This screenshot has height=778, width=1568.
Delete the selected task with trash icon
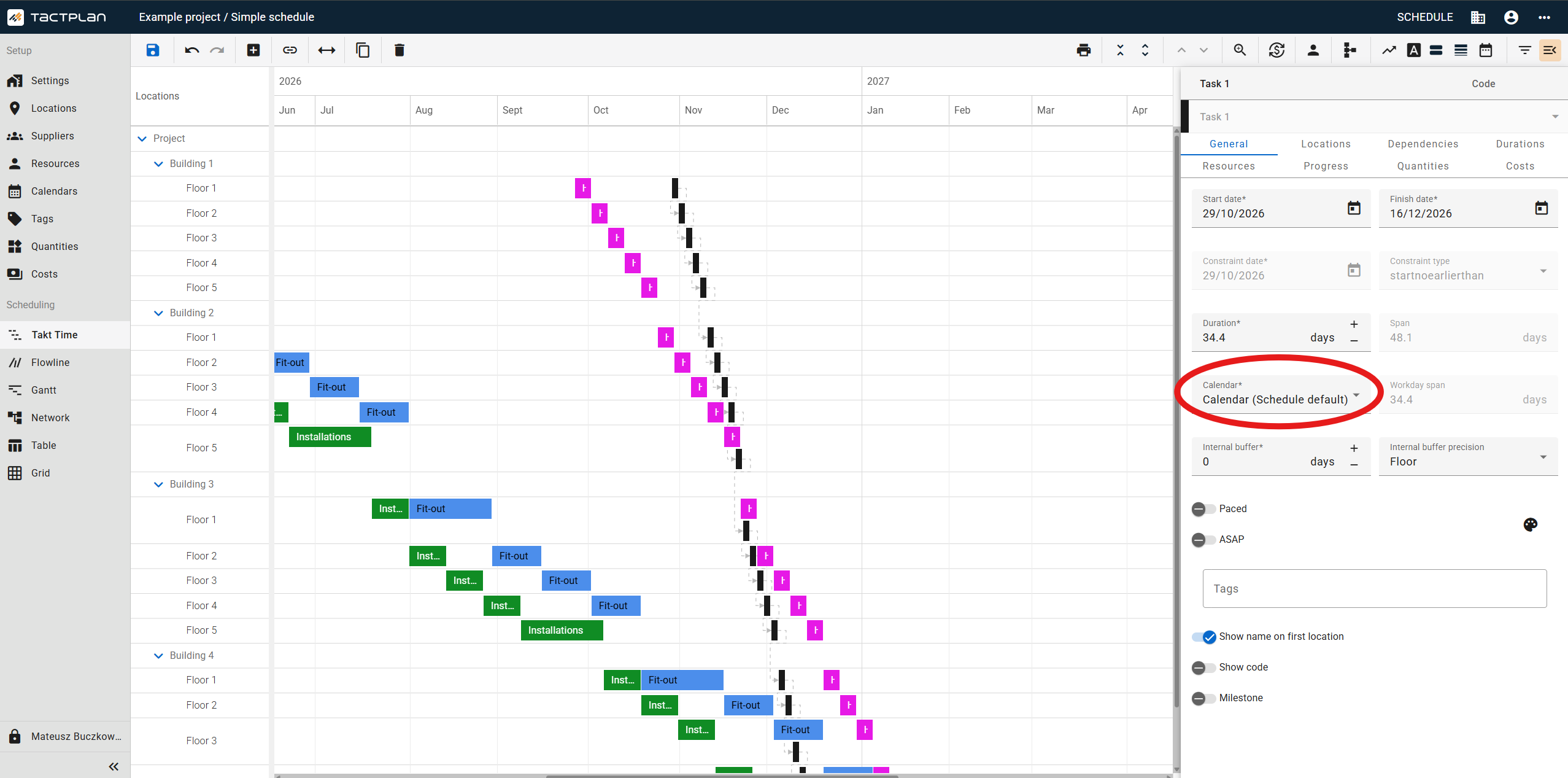click(400, 50)
